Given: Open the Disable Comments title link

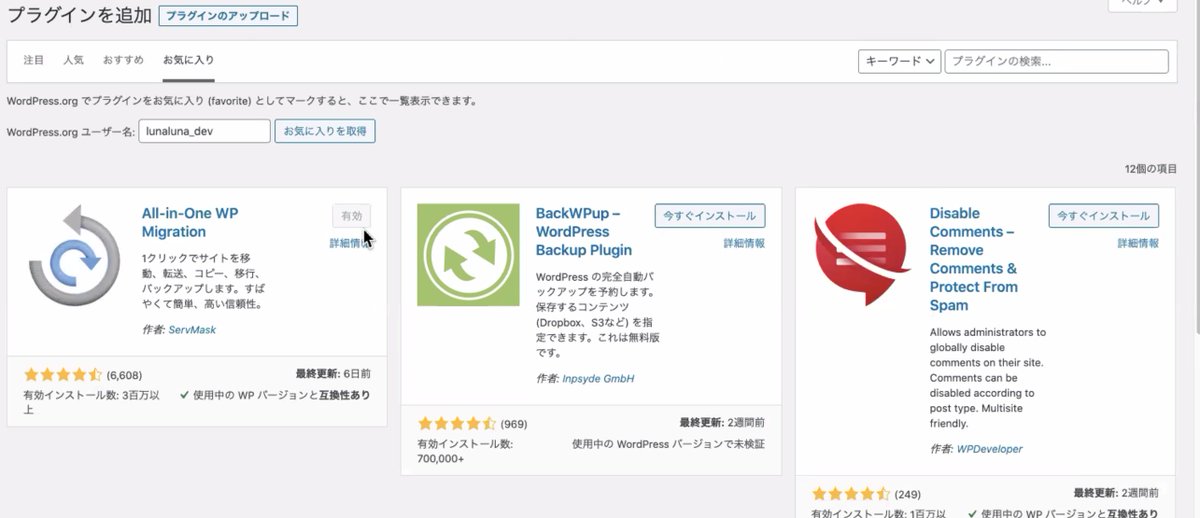Looking at the screenshot, I should click(973, 259).
